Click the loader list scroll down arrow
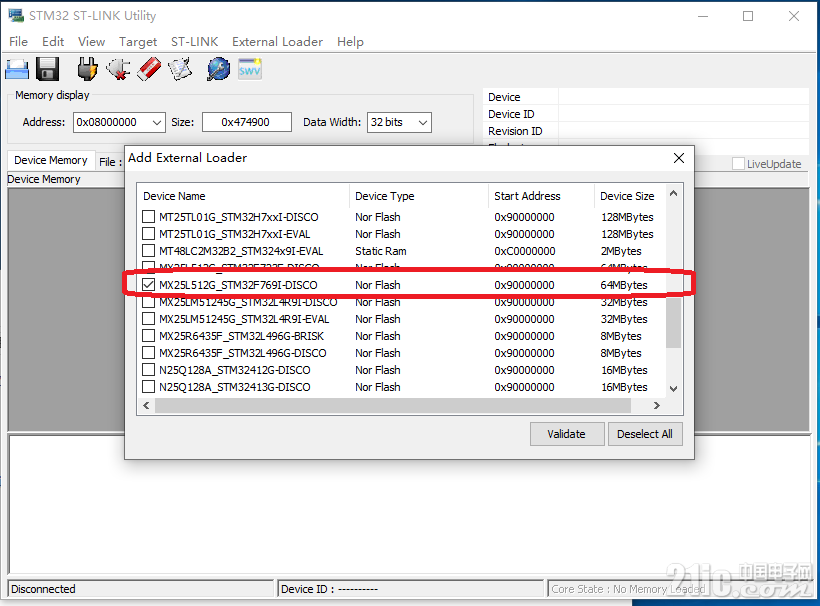Viewport: 820px width, 606px height. pos(674,388)
